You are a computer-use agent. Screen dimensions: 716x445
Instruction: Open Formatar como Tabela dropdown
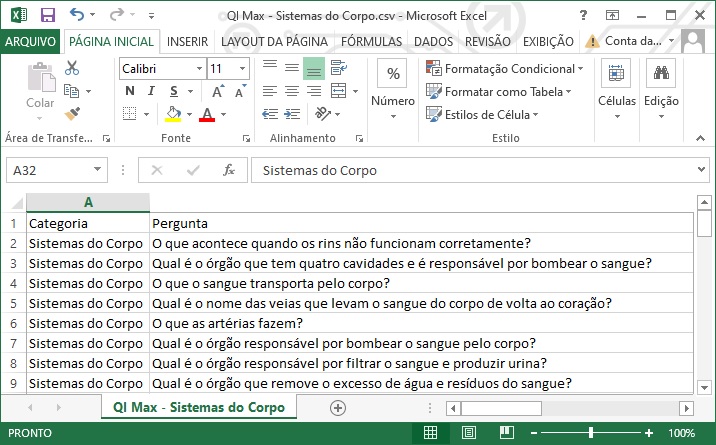(x=499, y=92)
